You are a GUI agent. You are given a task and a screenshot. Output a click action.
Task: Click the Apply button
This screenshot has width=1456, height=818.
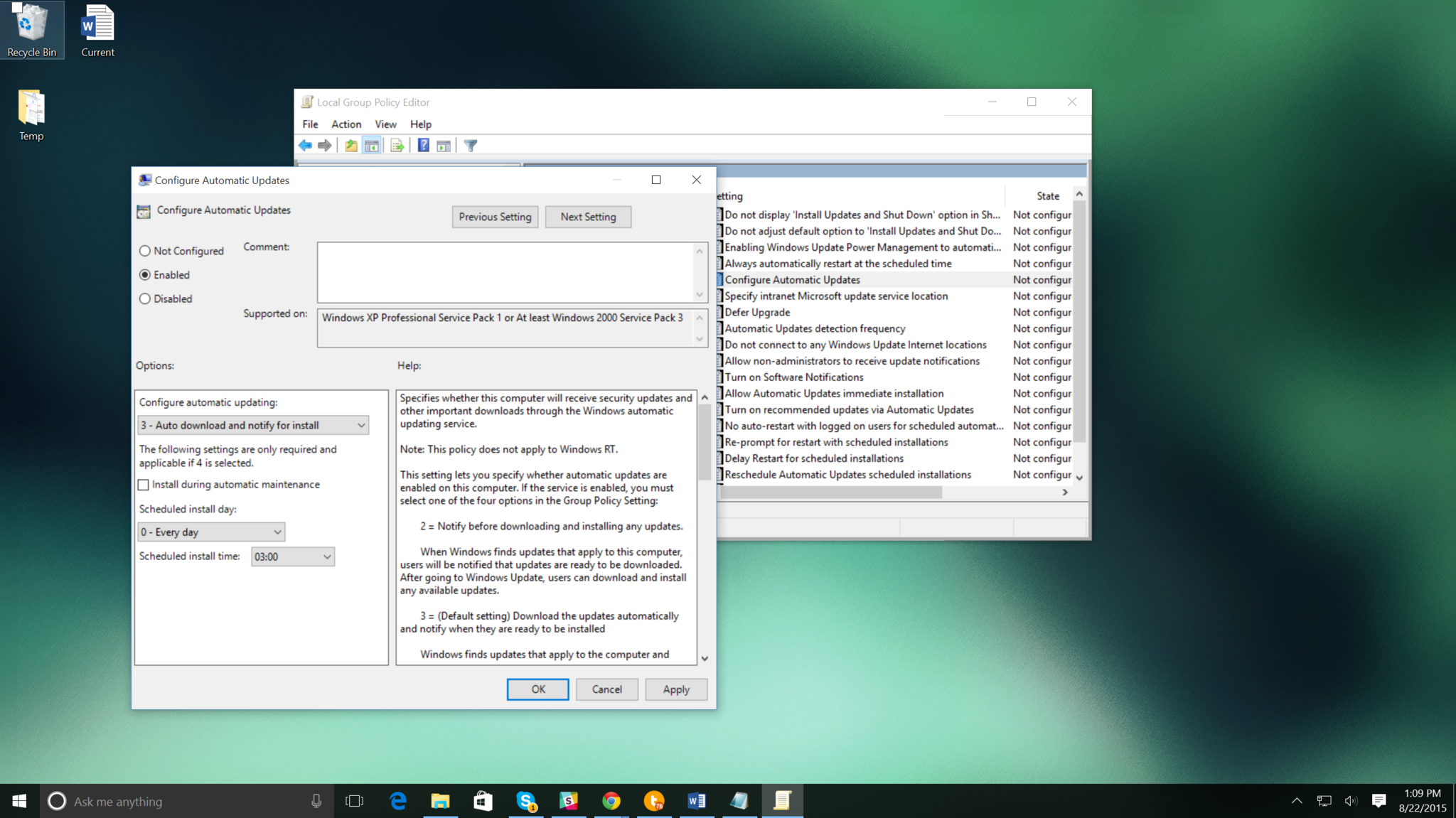point(676,689)
